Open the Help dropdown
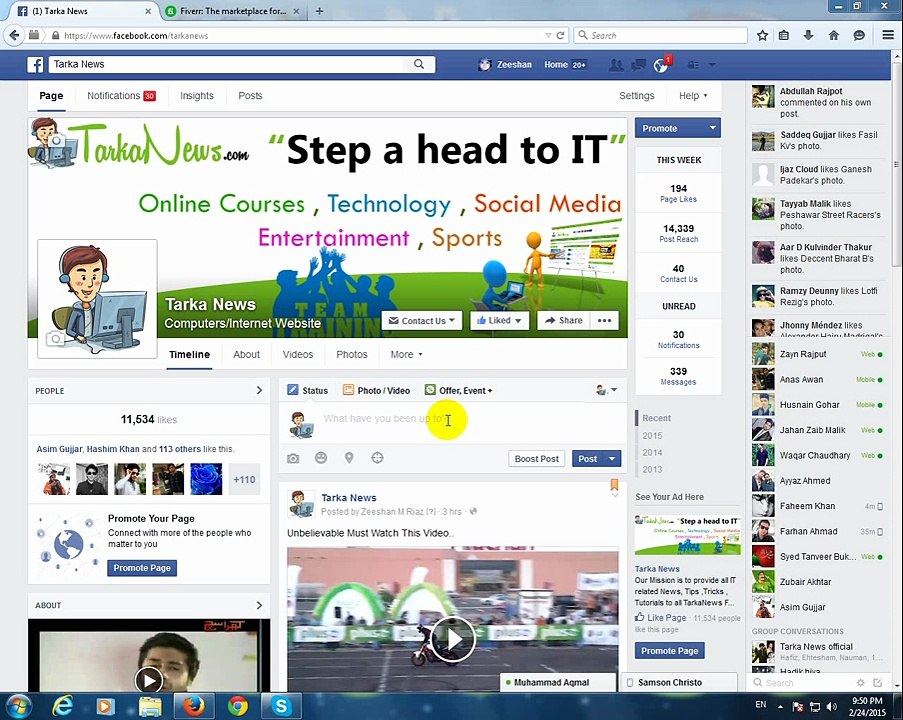This screenshot has height=720, width=903. click(693, 96)
